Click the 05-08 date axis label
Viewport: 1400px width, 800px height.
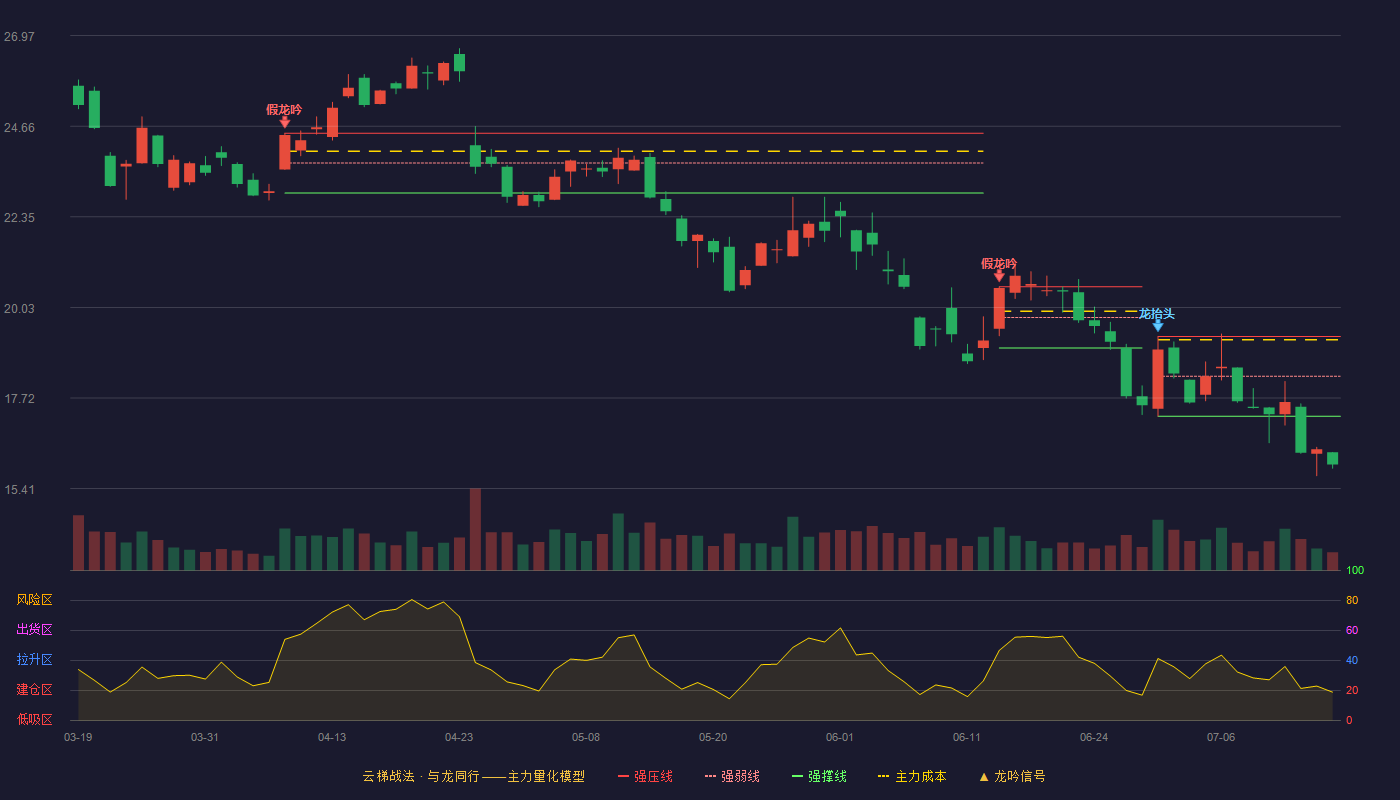point(586,737)
